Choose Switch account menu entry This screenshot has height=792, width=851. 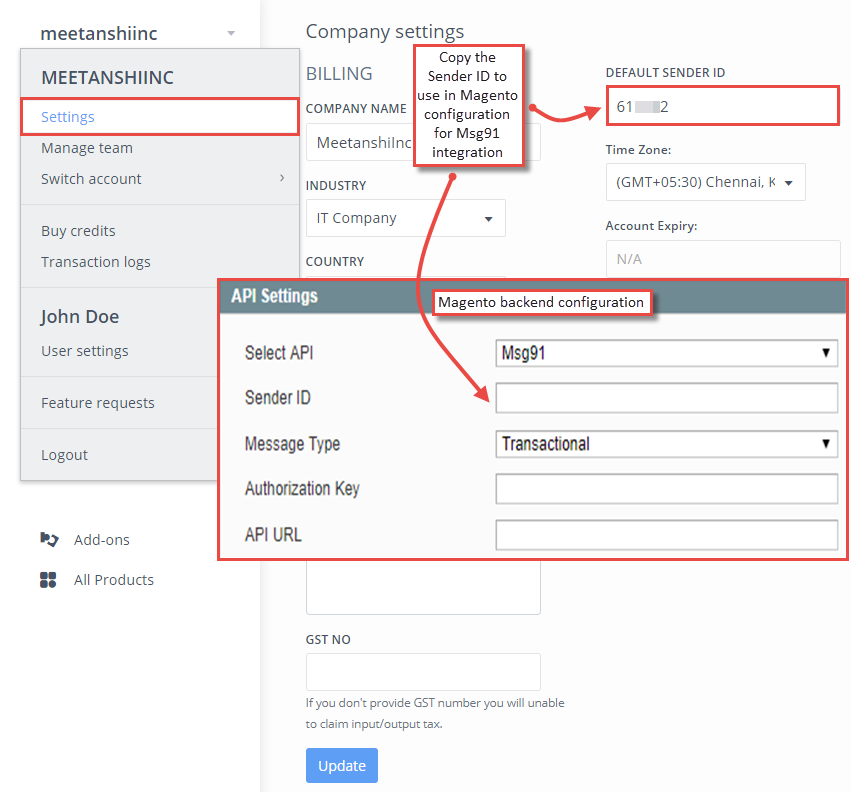pyautogui.click(x=91, y=179)
